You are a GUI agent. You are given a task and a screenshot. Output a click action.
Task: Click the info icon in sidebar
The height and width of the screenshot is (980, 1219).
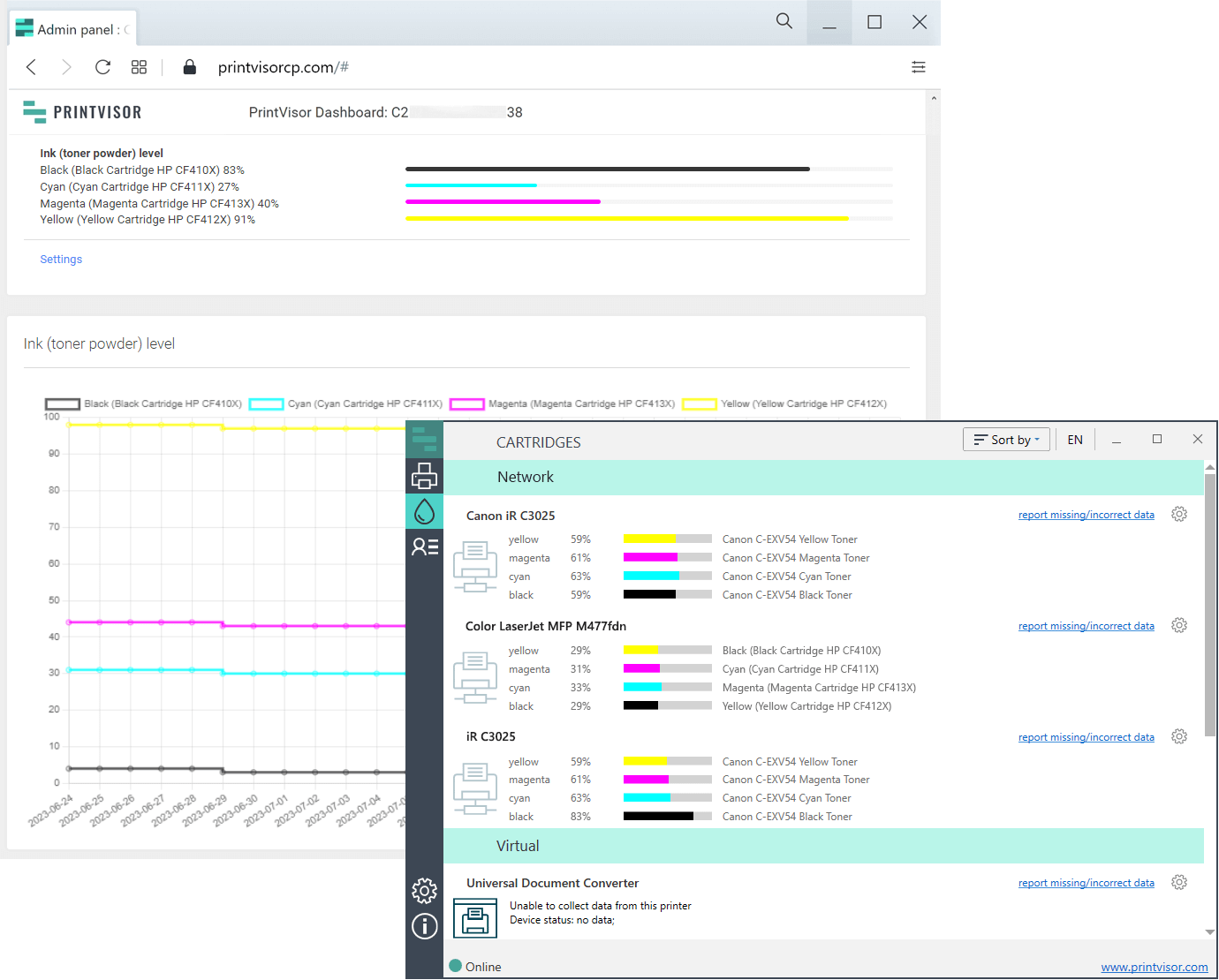pyautogui.click(x=424, y=925)
